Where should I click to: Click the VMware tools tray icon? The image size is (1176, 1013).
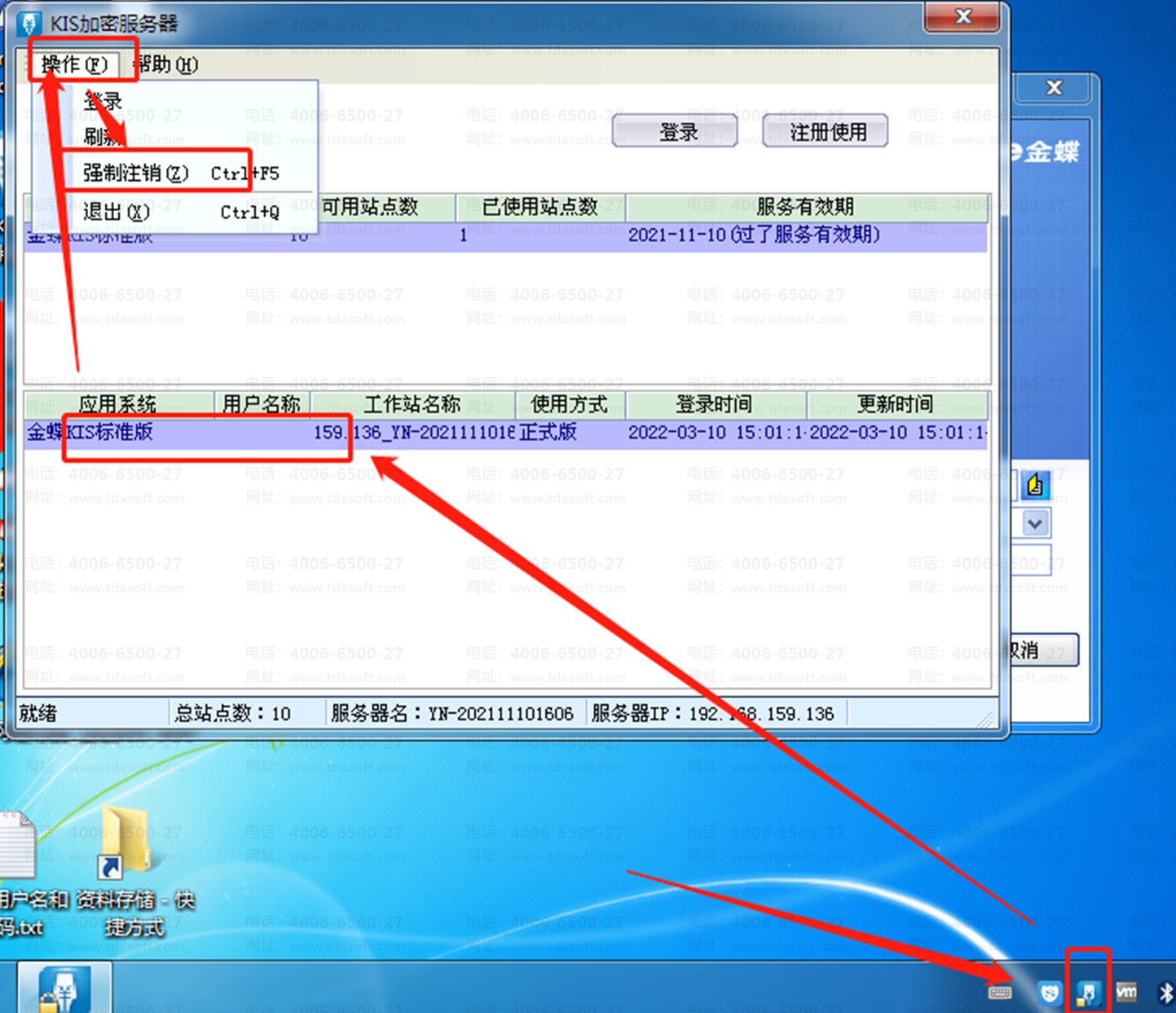click(x=1126, y=992)
